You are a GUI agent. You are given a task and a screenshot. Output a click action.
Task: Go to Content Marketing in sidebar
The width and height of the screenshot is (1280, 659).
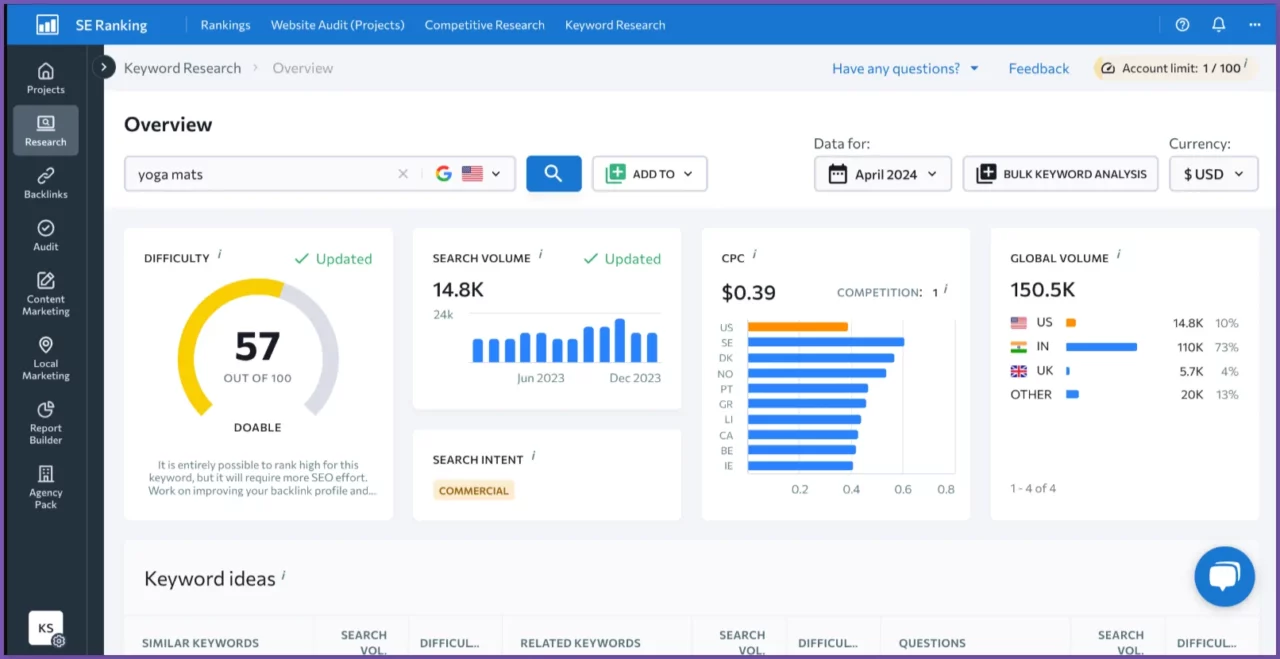coord(45,294)
